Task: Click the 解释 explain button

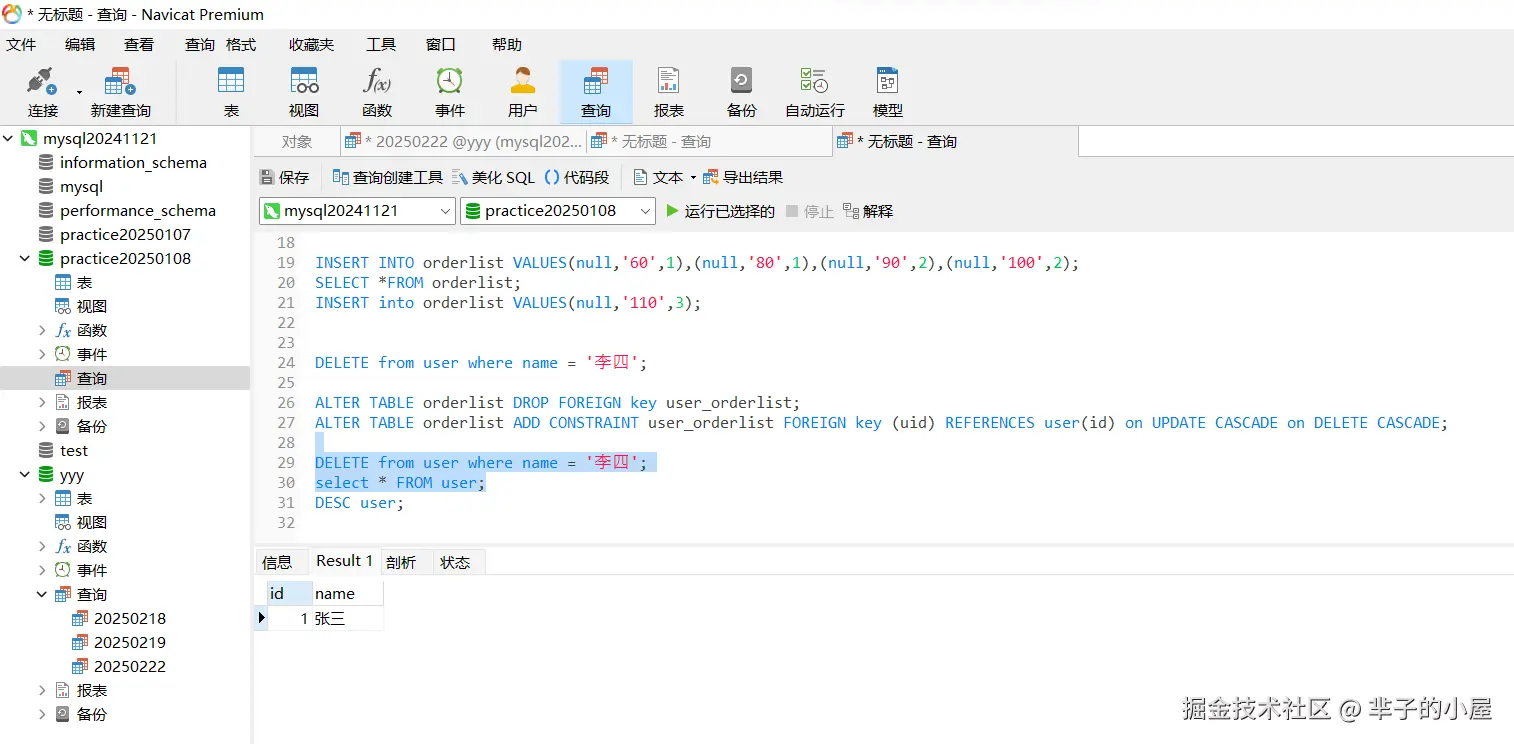Action: coord(868,211)
